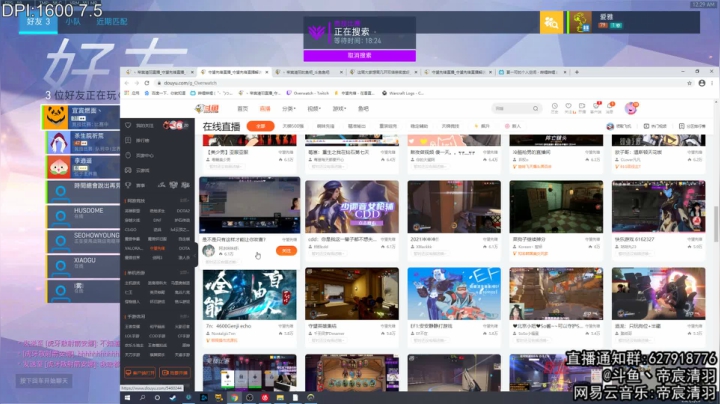Bookmark this page with the star icon
Viewport: 720px width, 404px height.
(x=689, y=83)
